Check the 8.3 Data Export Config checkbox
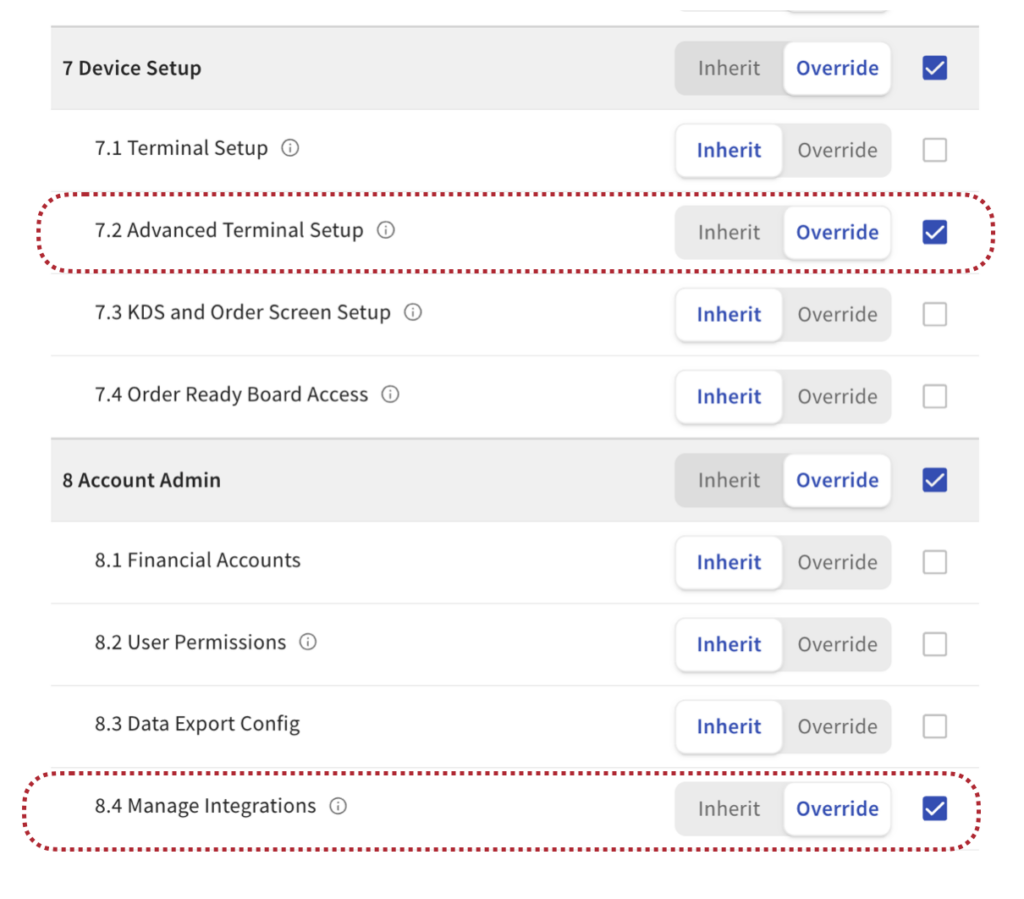The width and height of the screenshot is (1024, 899). [x=934, y=726]
